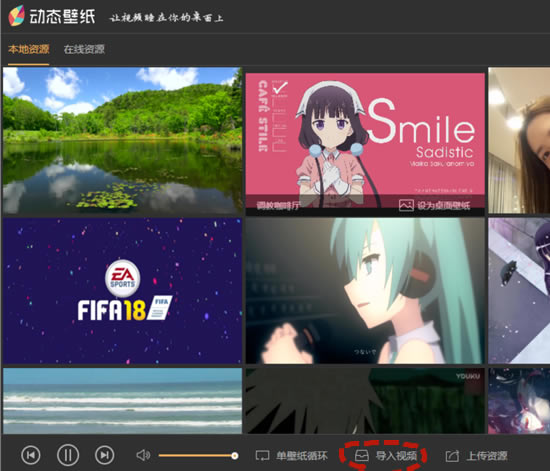Switch to the 在线资源 tab
Screen dimensions: 550x471
tap(84, 49)
